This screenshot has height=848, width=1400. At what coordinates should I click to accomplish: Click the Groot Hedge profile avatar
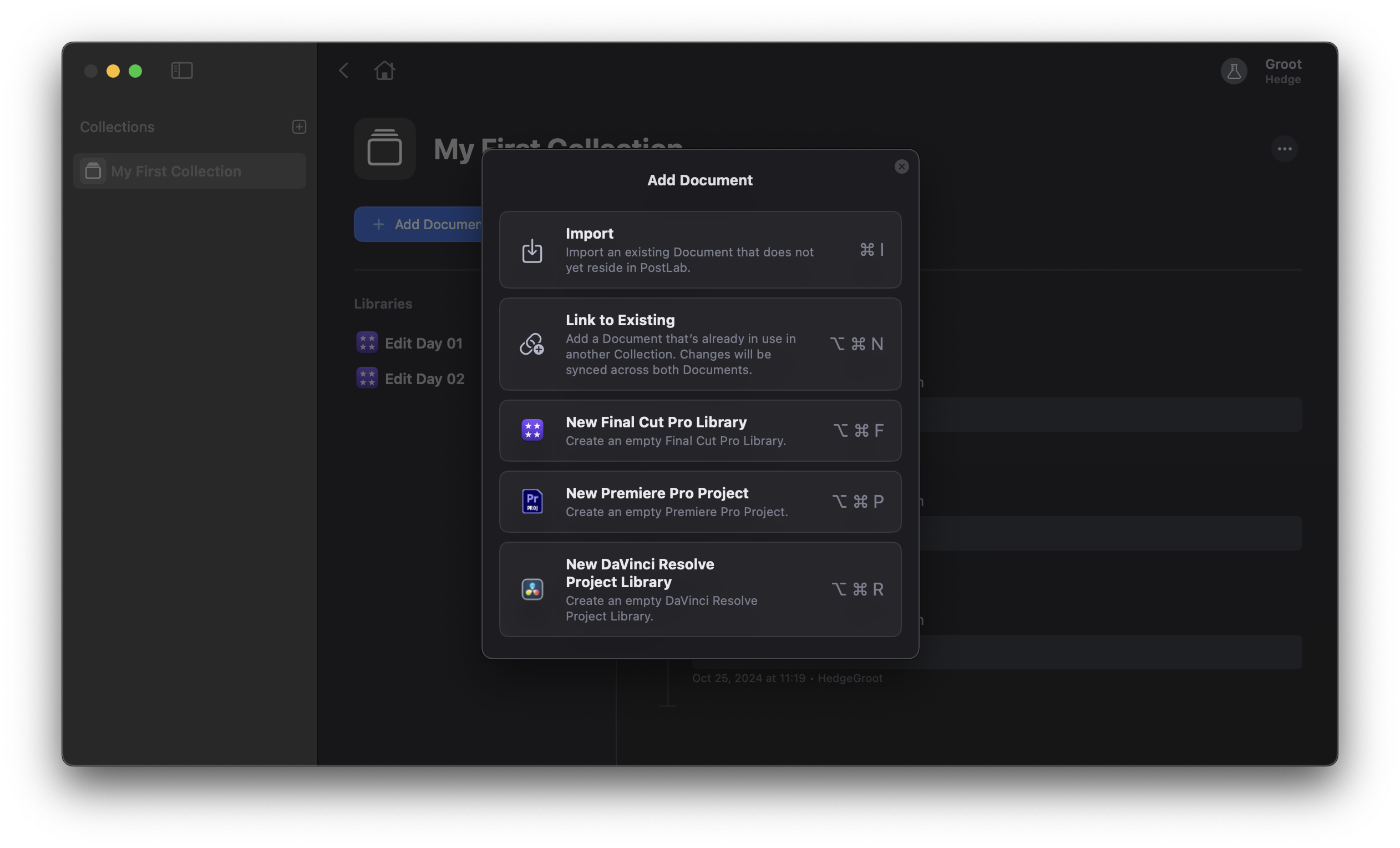pyautogui.click(x=1234, y=70)
